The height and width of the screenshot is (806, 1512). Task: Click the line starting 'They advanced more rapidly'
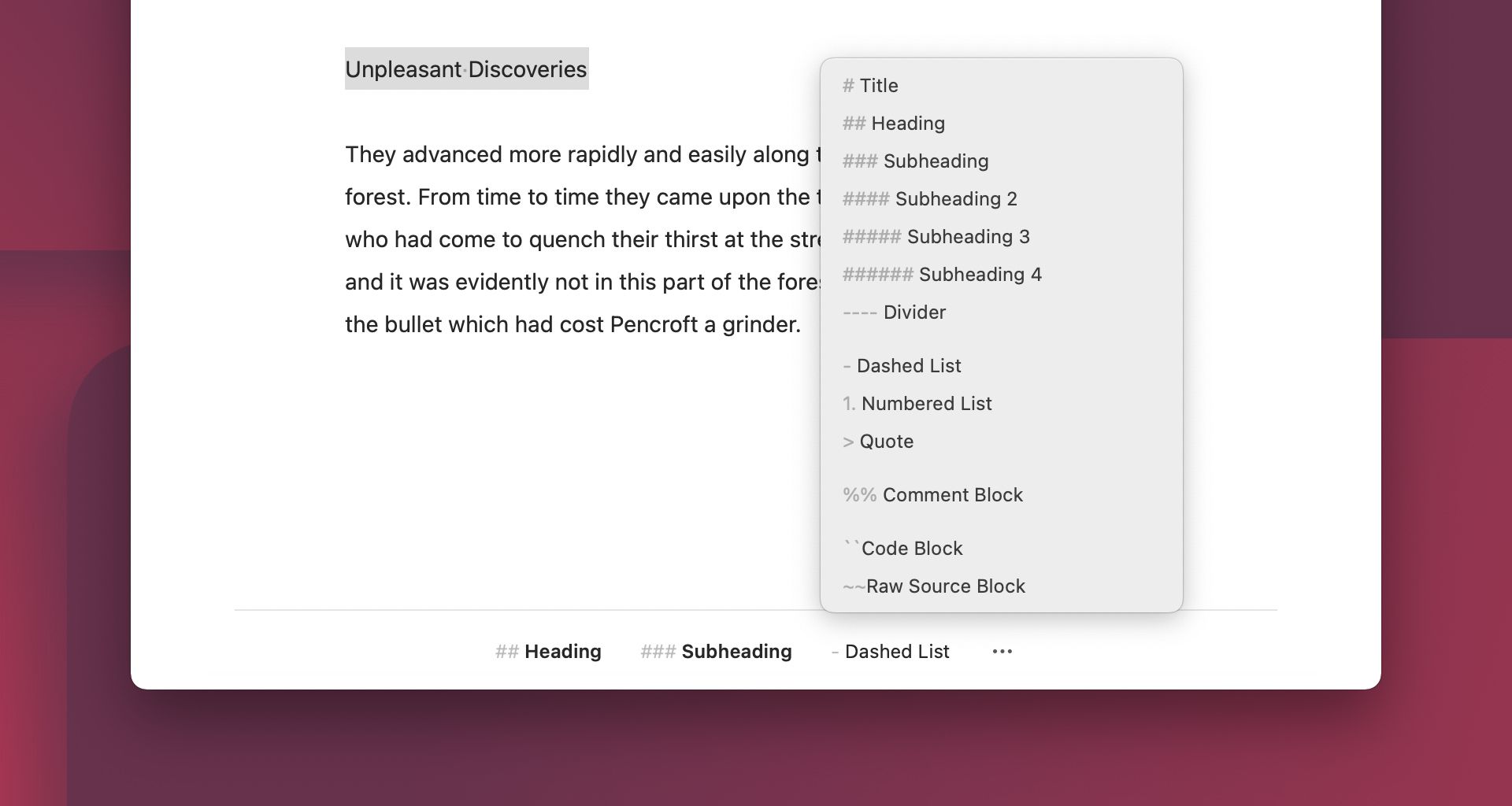pos(582,154)
